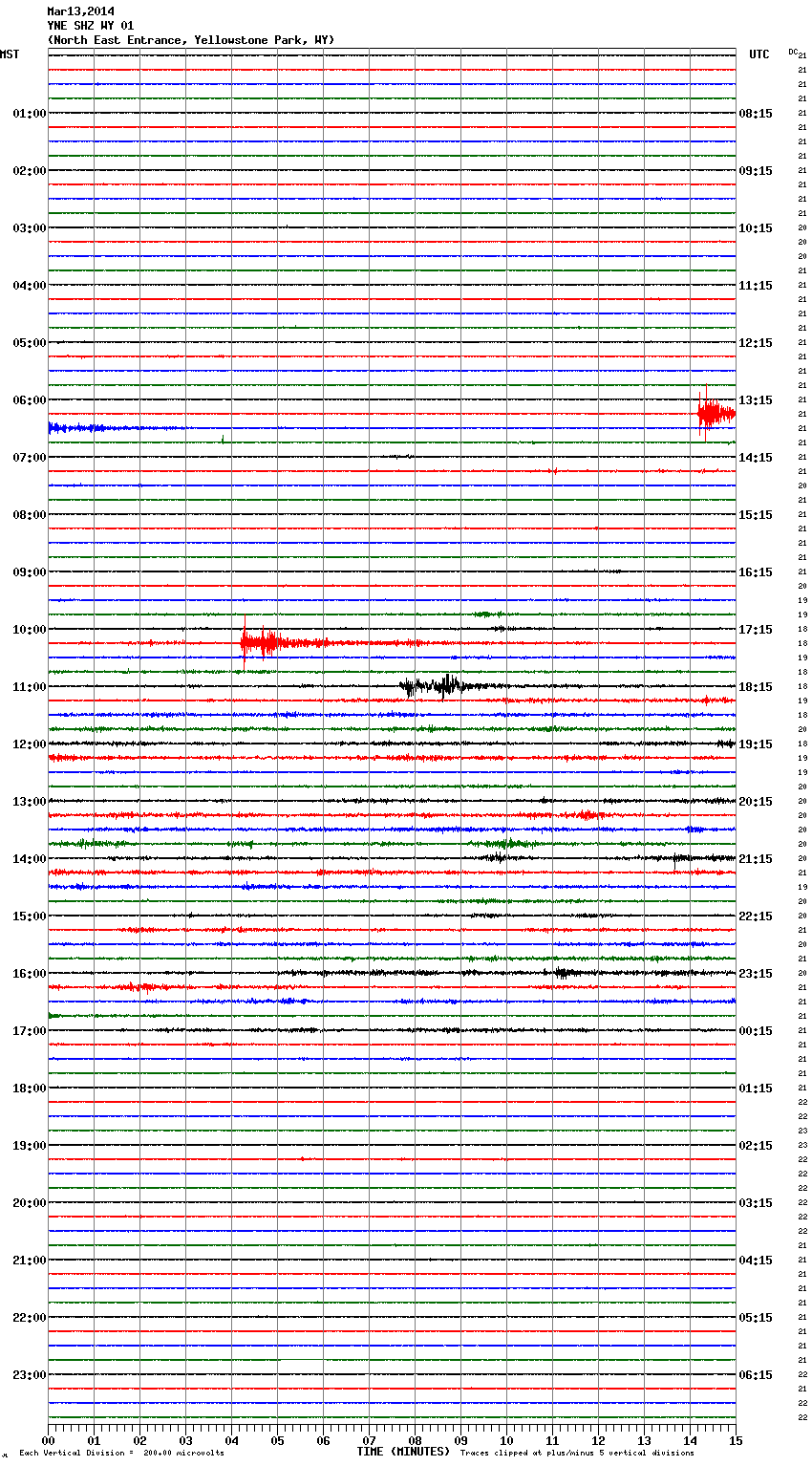Select the 09:00 MST time label
This screenshot has height=1466, width=812.
point(29,572)
